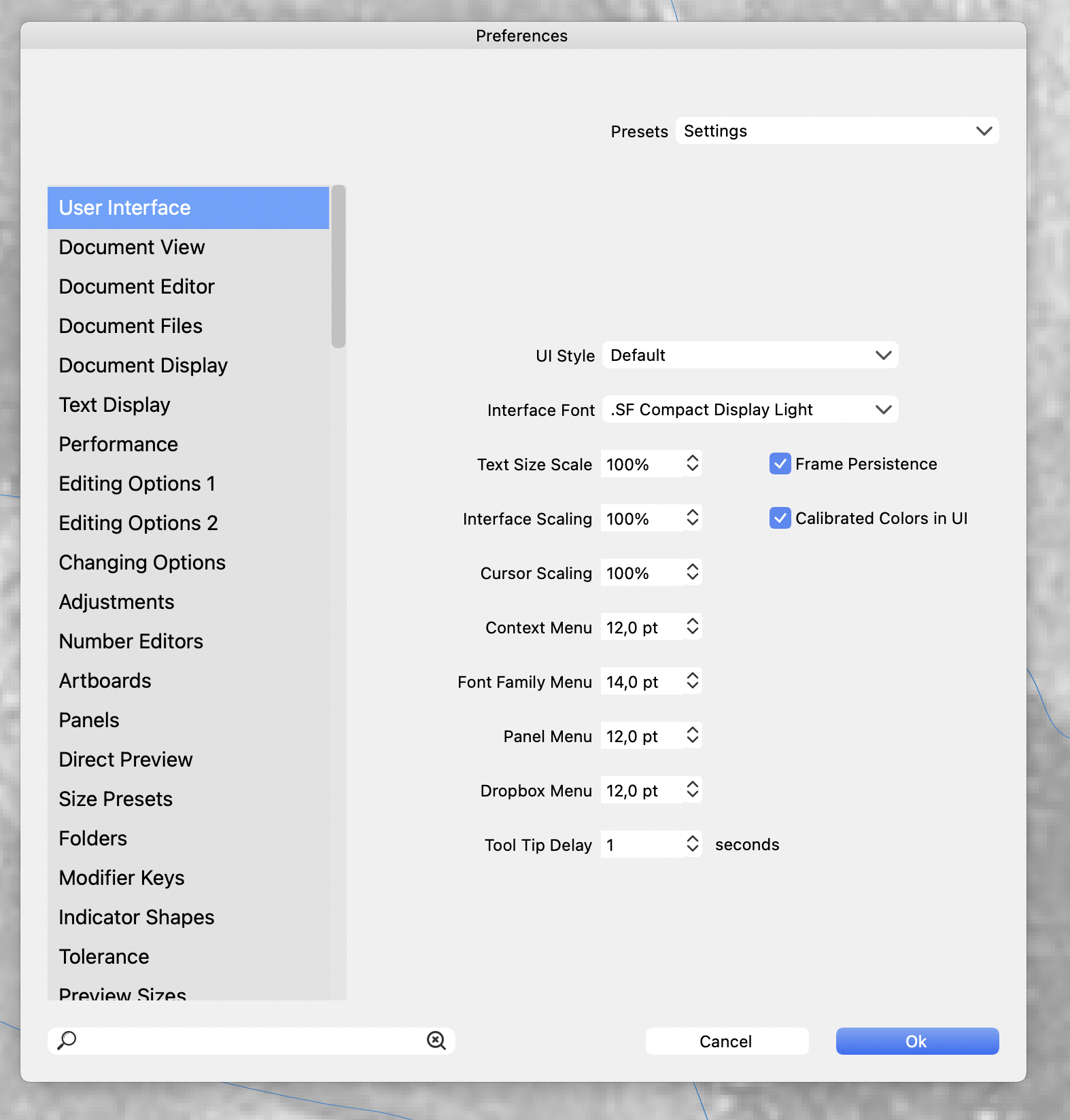1070x1120 pixels.
Task: Select Document View in the sidebar
Action: point(132,247)
